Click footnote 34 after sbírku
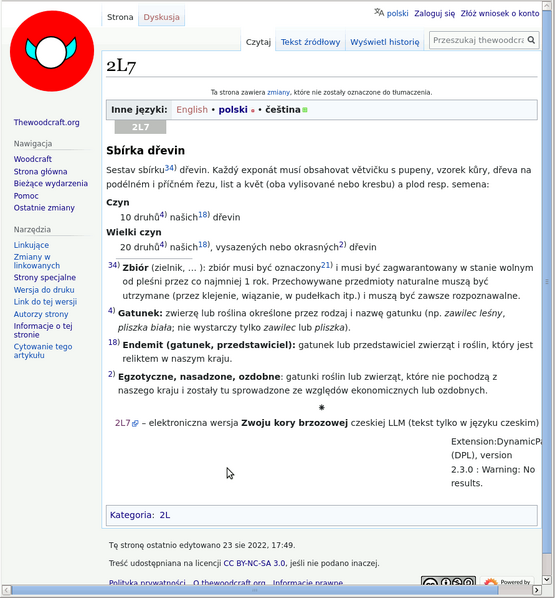Image resolution: width=555 pixels, height=599 pixels. [170, 168]
